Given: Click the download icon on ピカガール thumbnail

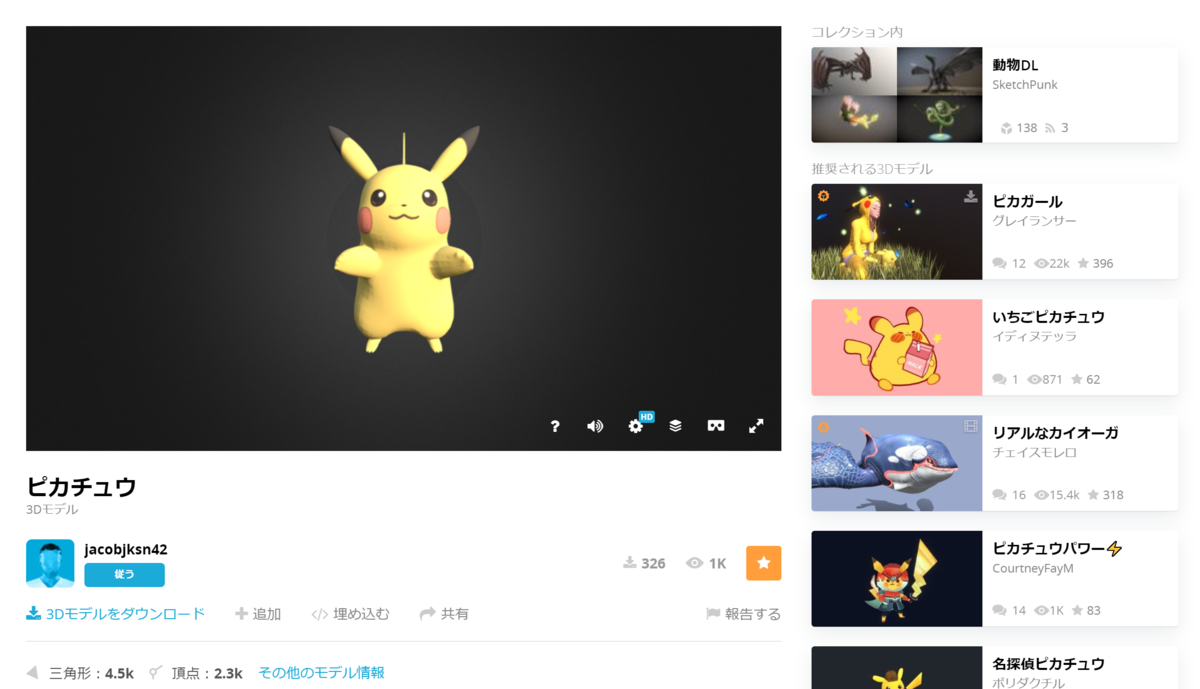Looking at the screenshot, I should click(970, 197).
